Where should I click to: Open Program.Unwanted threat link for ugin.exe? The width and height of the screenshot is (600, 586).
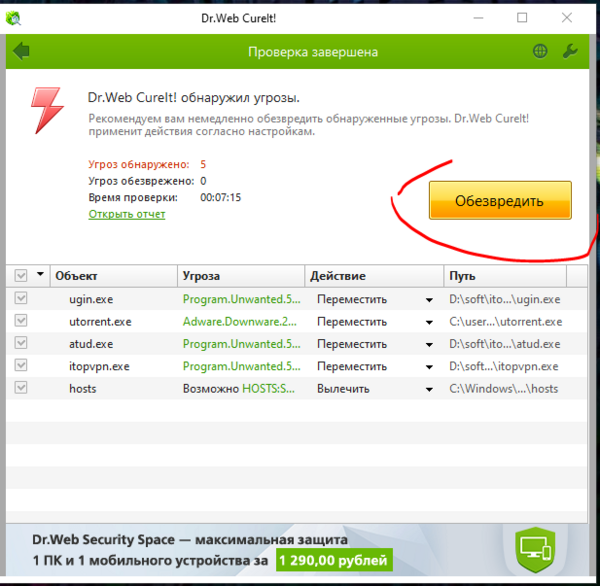(x=241, y=299)
